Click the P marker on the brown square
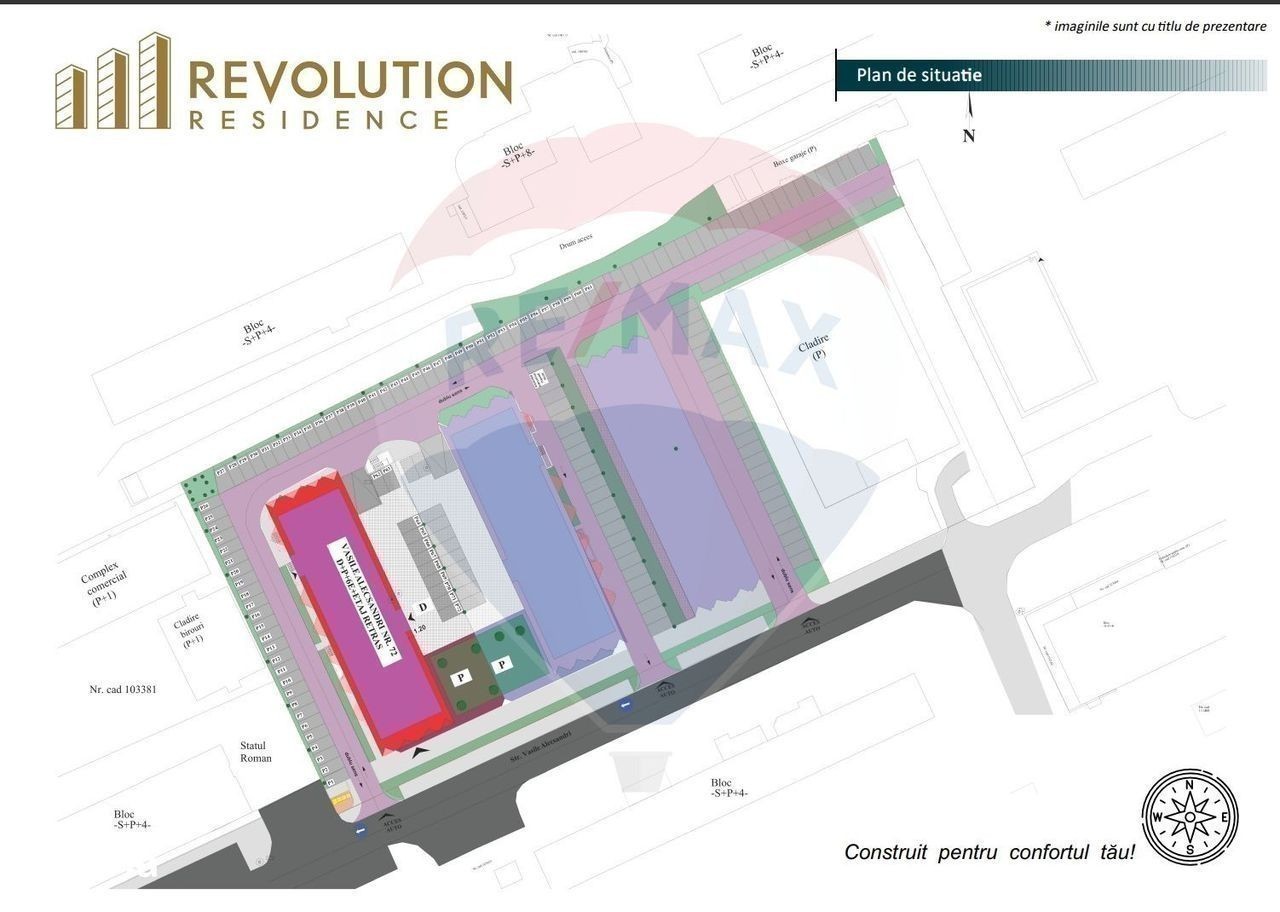1280x912 pixels. tap(461, 677)
